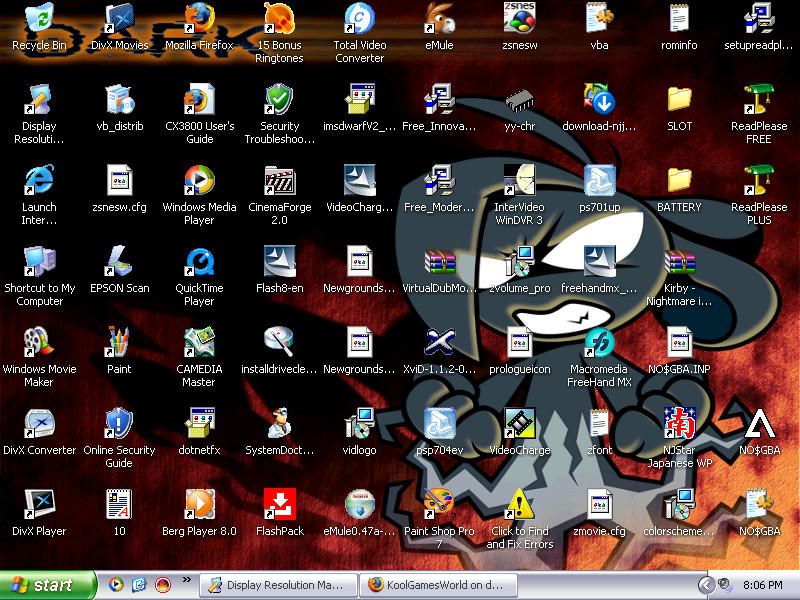Open Windows Media Player desktop shortcut

coord(199,180)
